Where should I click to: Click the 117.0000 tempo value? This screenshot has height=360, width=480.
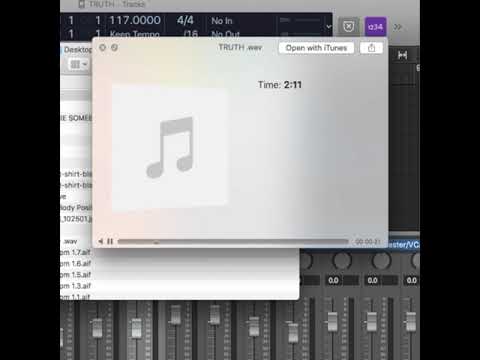point(135,20)
